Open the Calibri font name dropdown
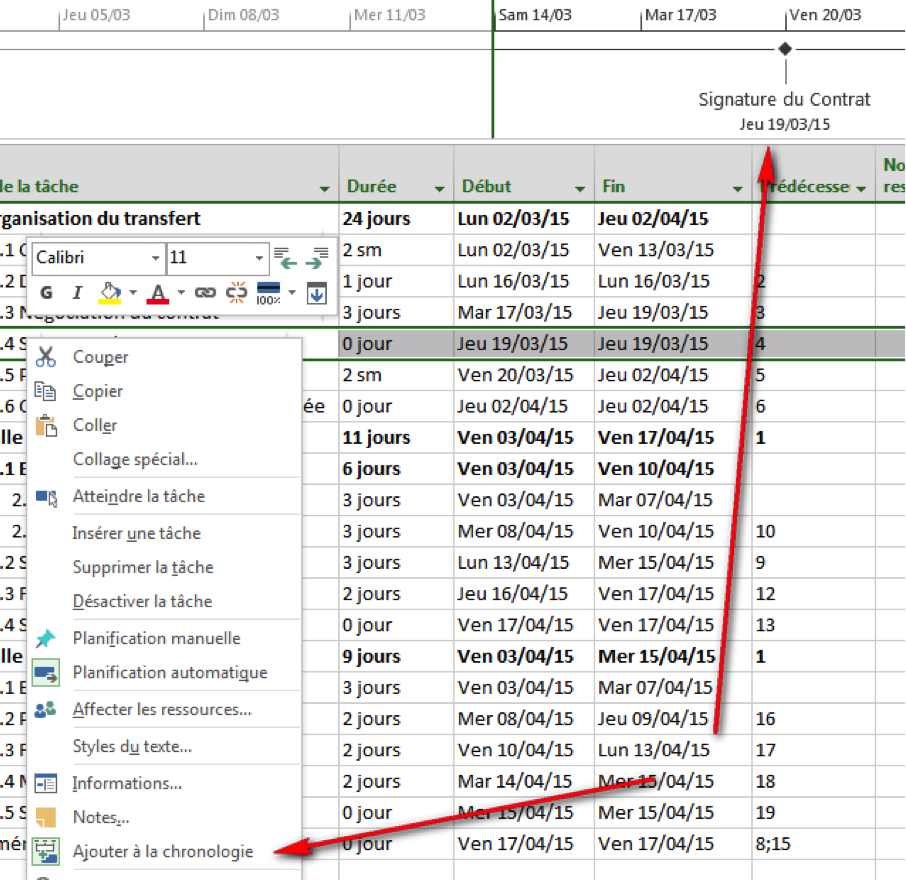 pos(155,258)
